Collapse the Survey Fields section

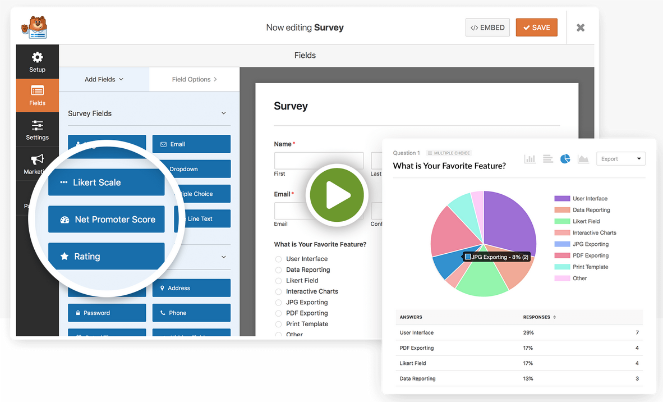pyautogui.click(x=223, y=114)
